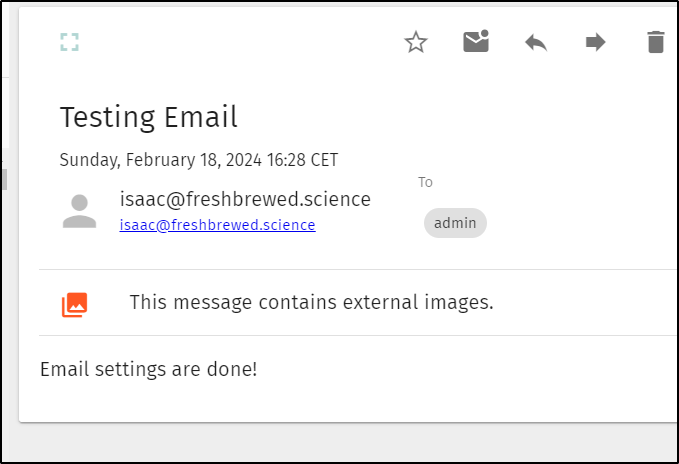Image resolution: width=679 pixels, height=464 pixels.
Task: Click the orange external images icon
Action: click(74, 305)
